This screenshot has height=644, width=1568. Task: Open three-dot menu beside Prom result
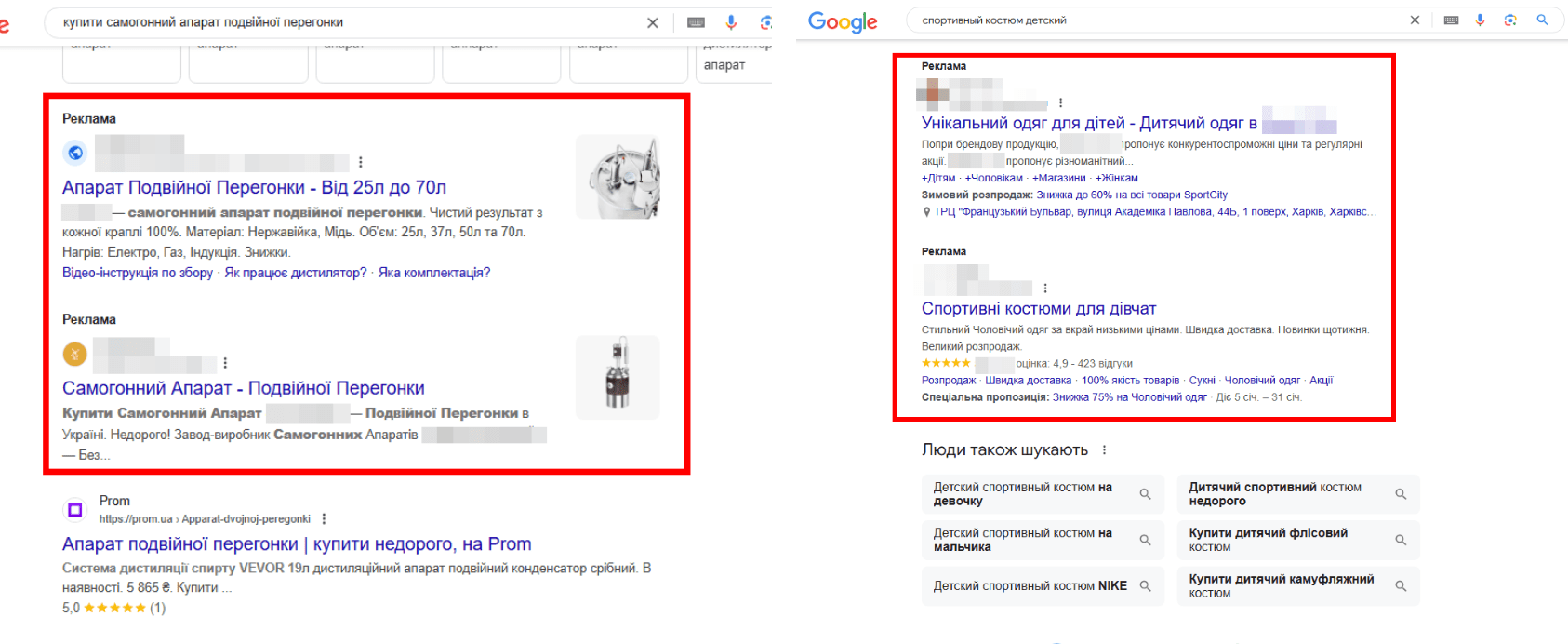[x=324, y=518]
